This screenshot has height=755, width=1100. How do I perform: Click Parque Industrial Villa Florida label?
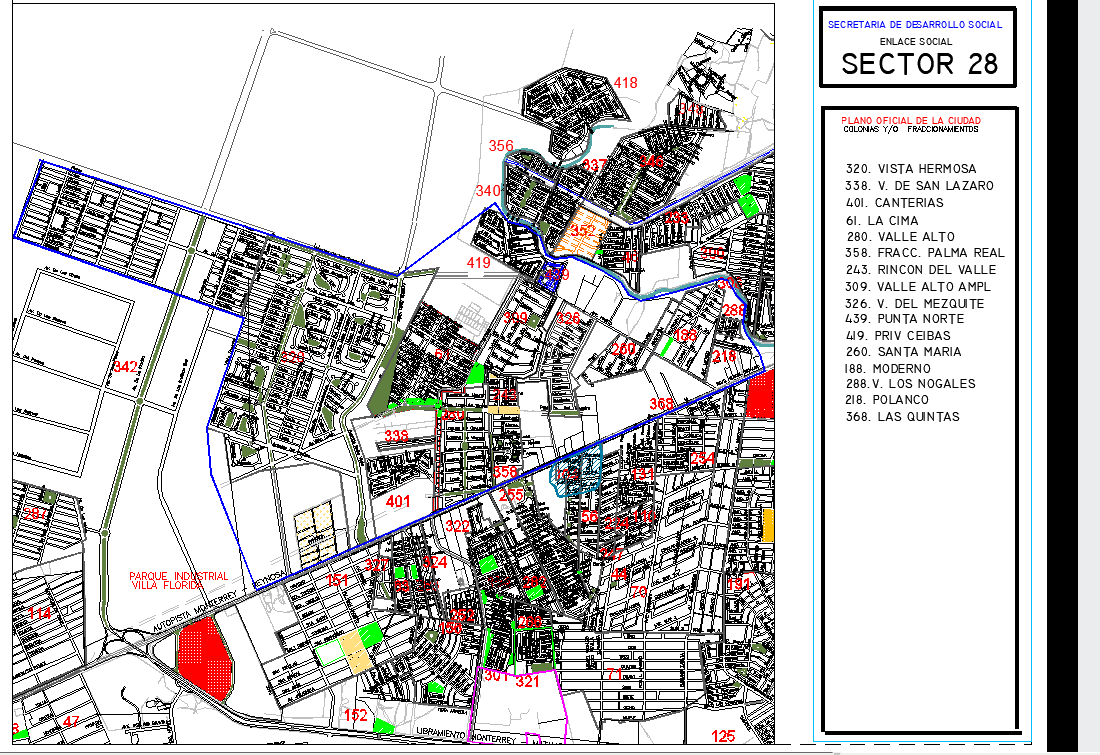pos(178,581)
